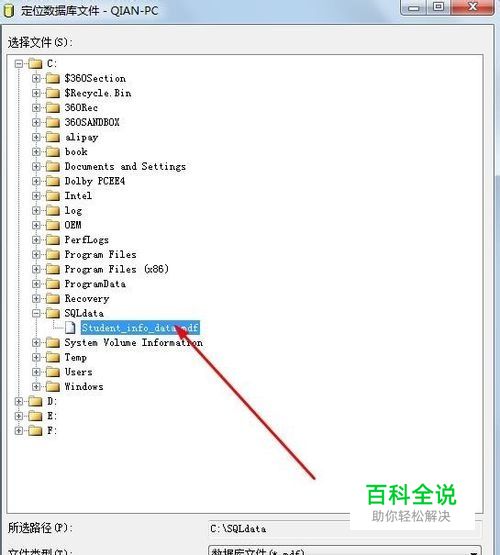Image resolution: width=500 pixels, height=555 pixels.
Task: Expand the Documents and Settings folder
Action: [36, 166]
